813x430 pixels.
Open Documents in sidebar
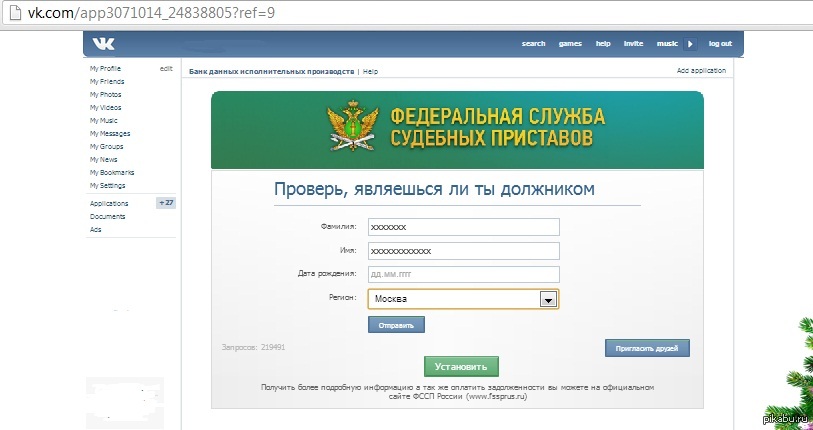pyautogui.click(x=107, y=216)
